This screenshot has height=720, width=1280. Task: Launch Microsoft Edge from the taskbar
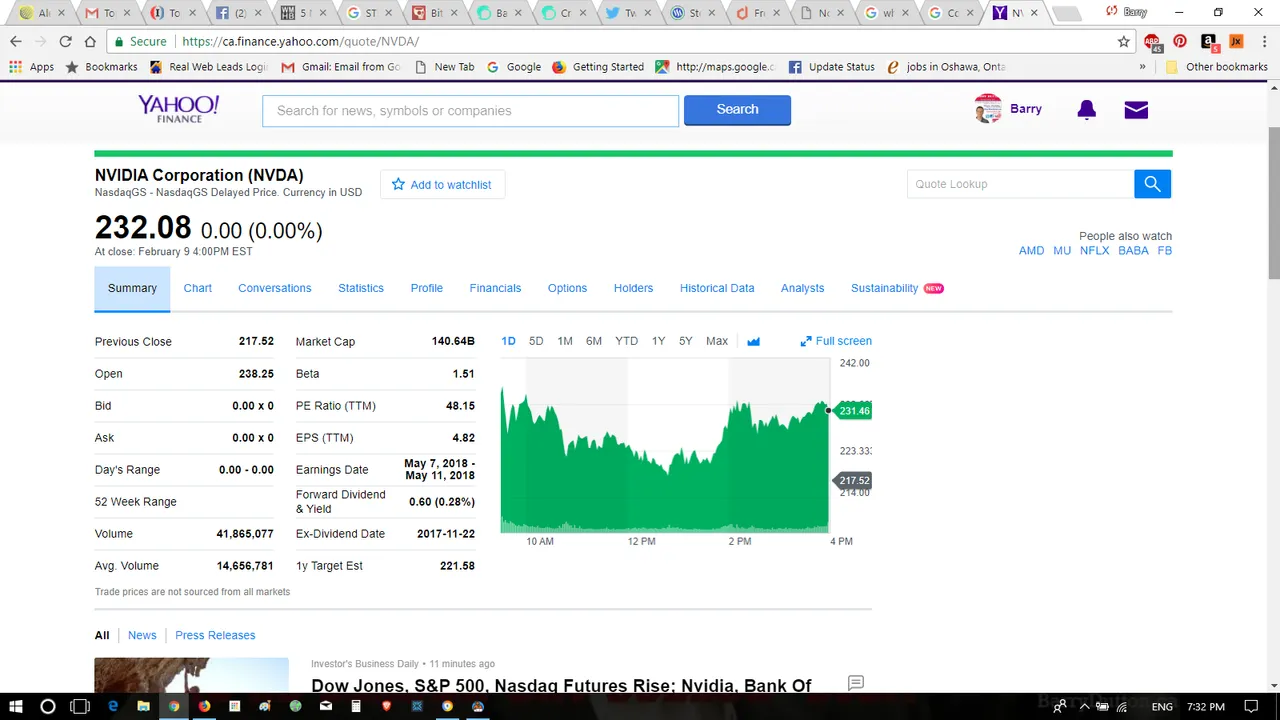[113, 706]
